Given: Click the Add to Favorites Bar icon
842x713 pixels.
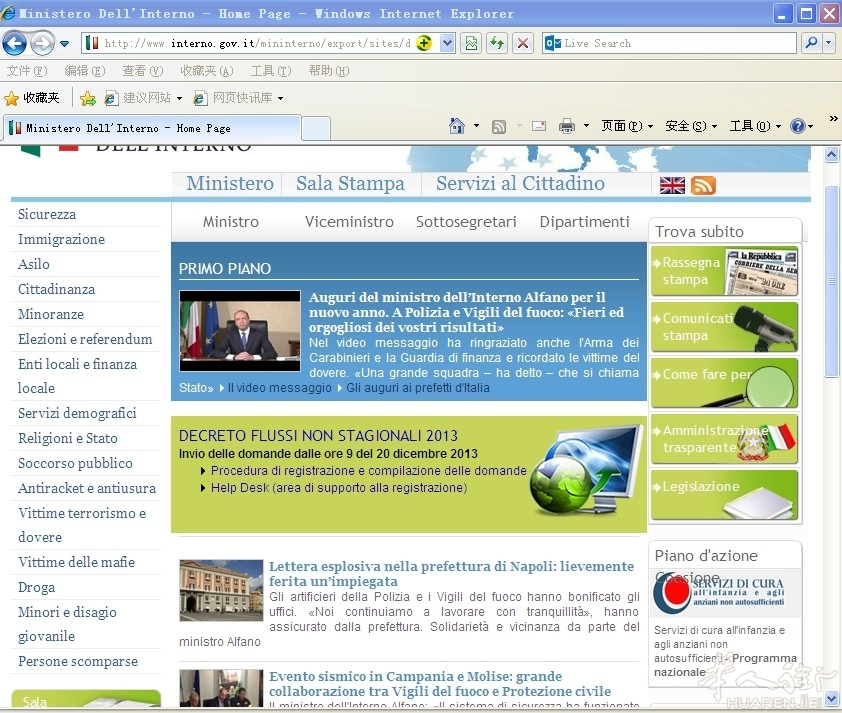Looking at the screenshot, I should (x=88, y=98).
